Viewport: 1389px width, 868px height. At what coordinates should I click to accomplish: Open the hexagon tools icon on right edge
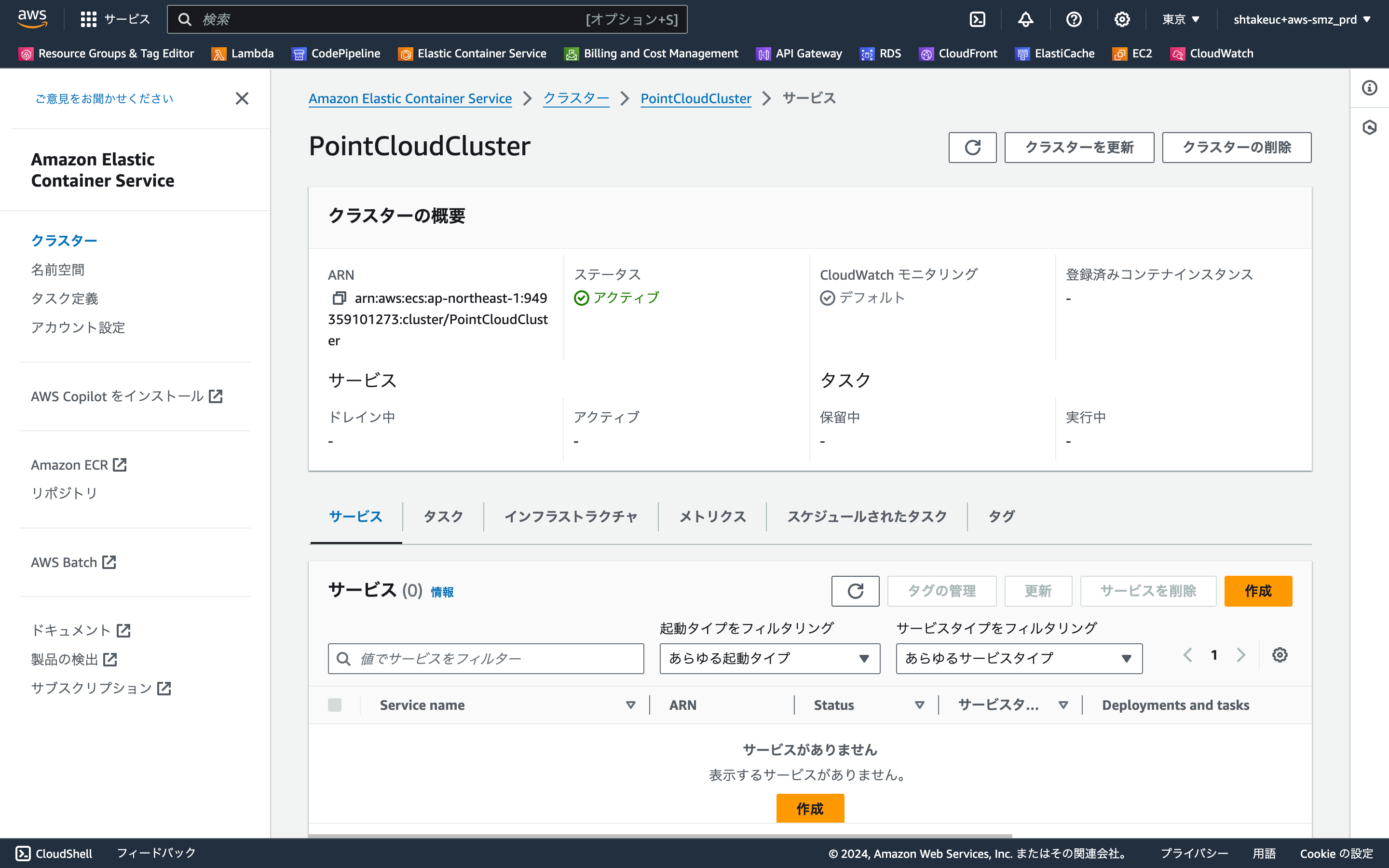click(x=1370, y=127)
